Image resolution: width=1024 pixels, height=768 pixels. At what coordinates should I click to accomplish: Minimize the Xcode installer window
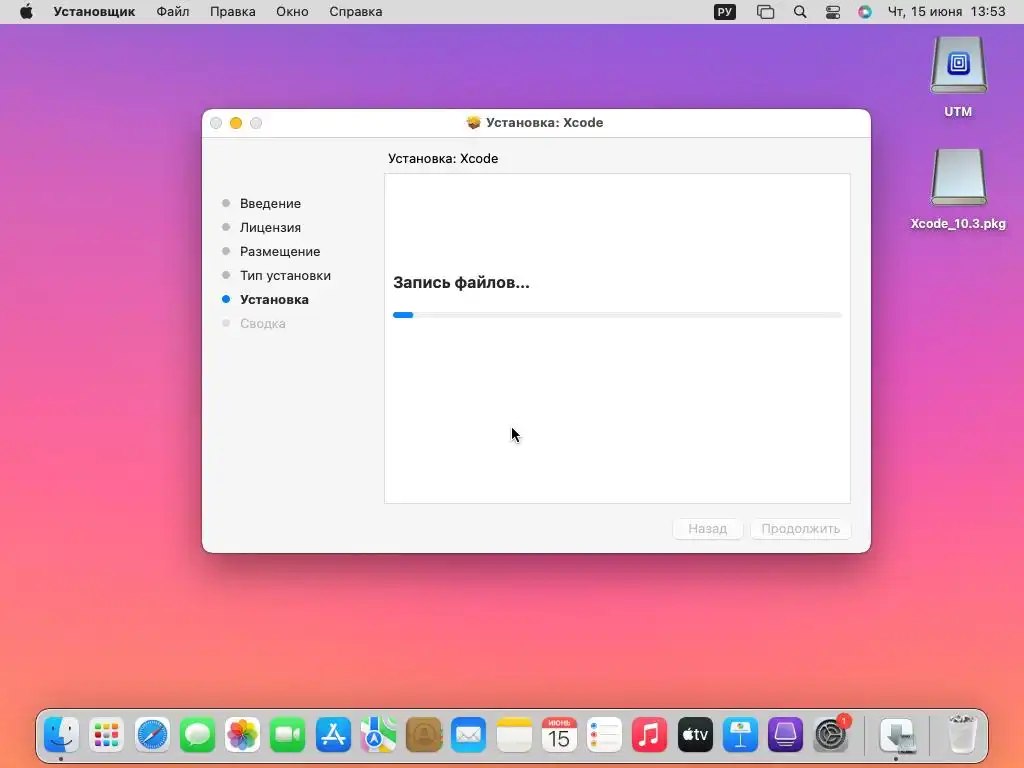(236, 123)
